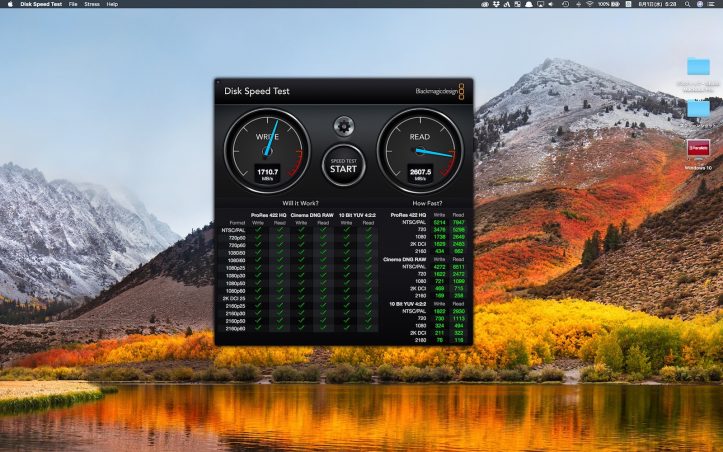The image size is (723, 452).
Task: Select the second desktop folder below the first
Action: click(698, 109)
